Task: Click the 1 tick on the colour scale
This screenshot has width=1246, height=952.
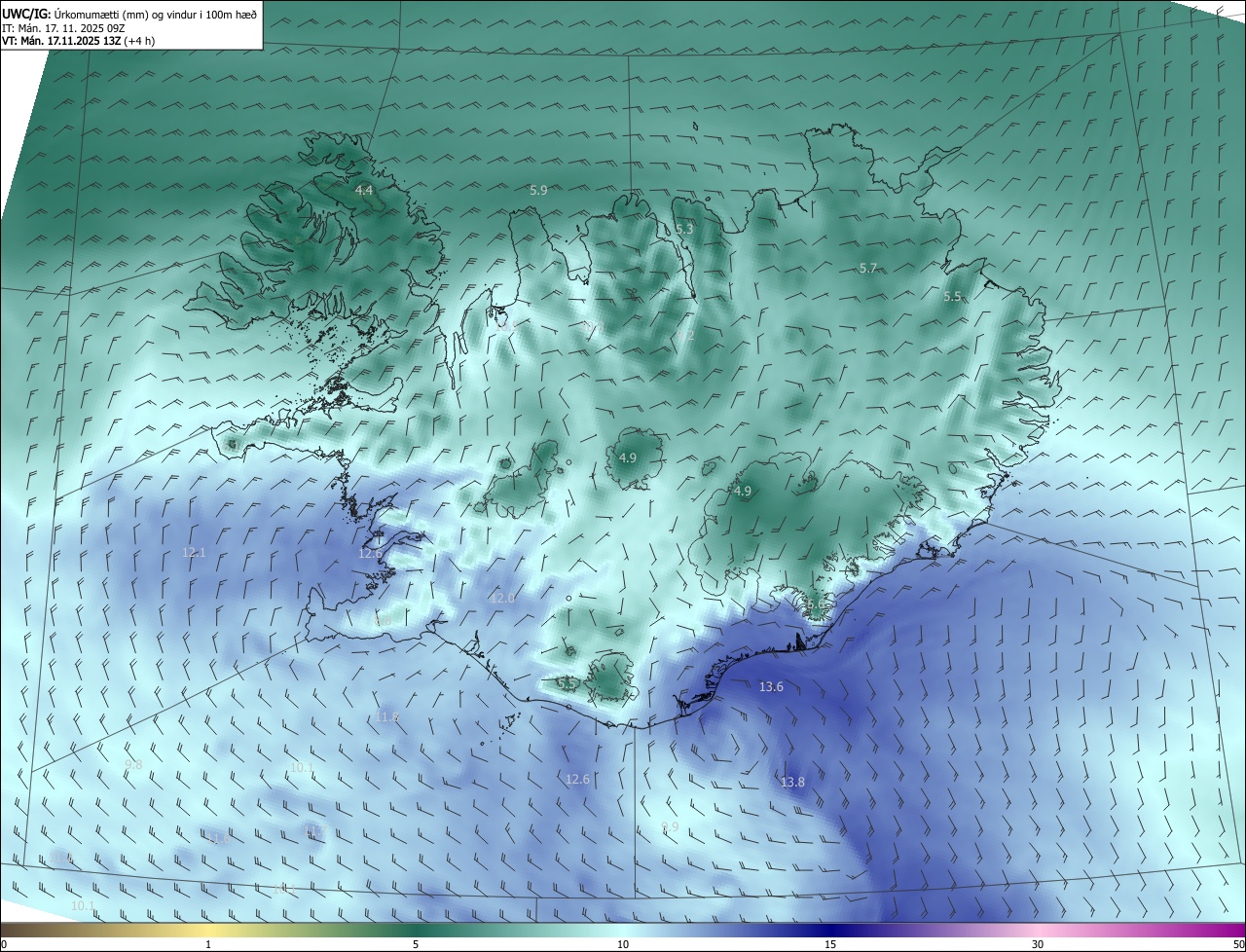Action: (208, 944)
